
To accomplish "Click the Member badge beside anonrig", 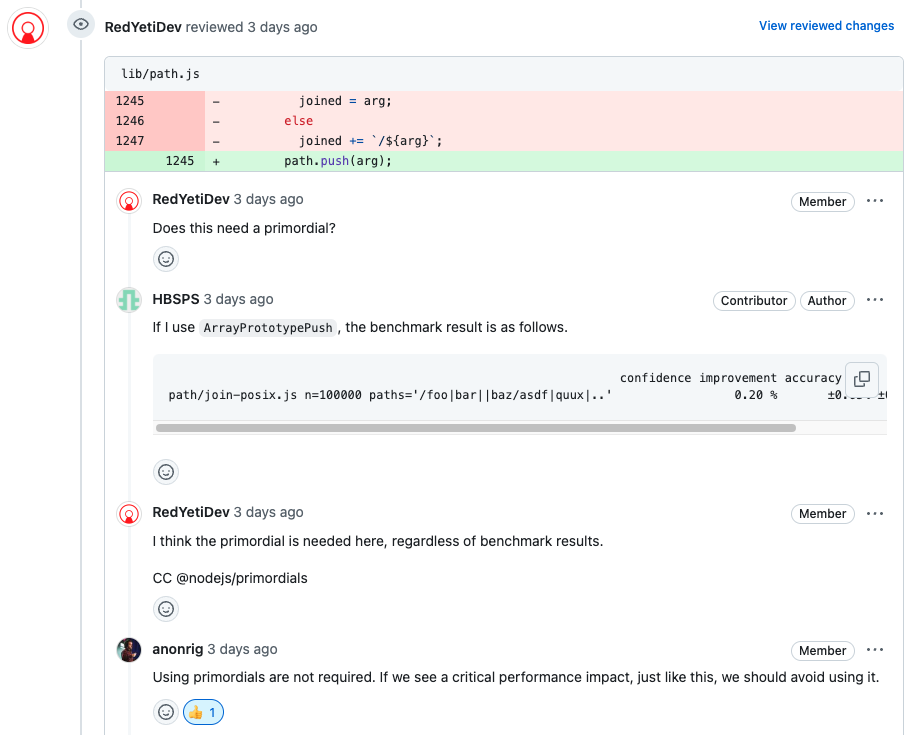I will pos(822,650).
